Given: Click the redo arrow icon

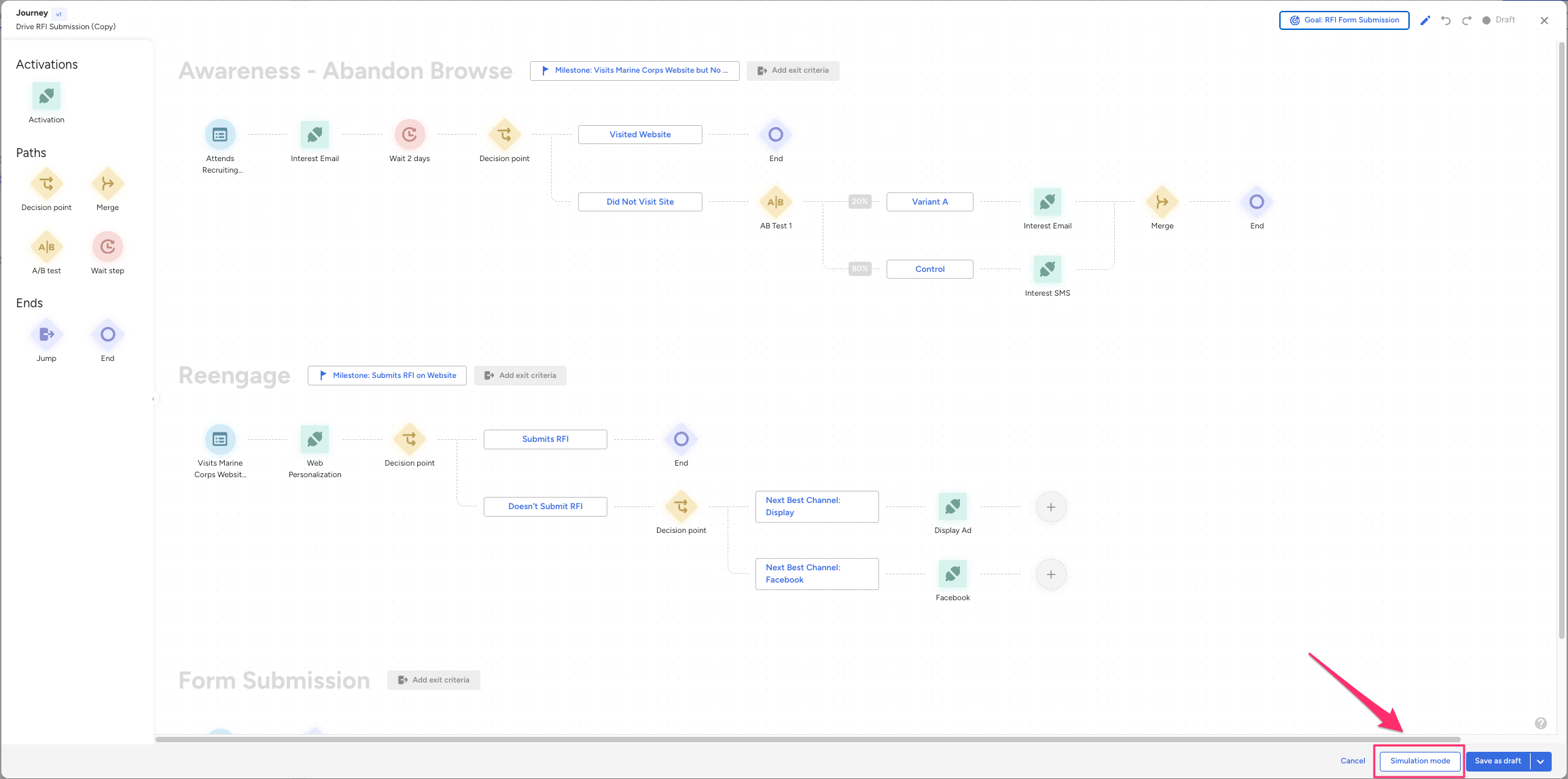Looking at the screenshot, I should coord(1467,20).
